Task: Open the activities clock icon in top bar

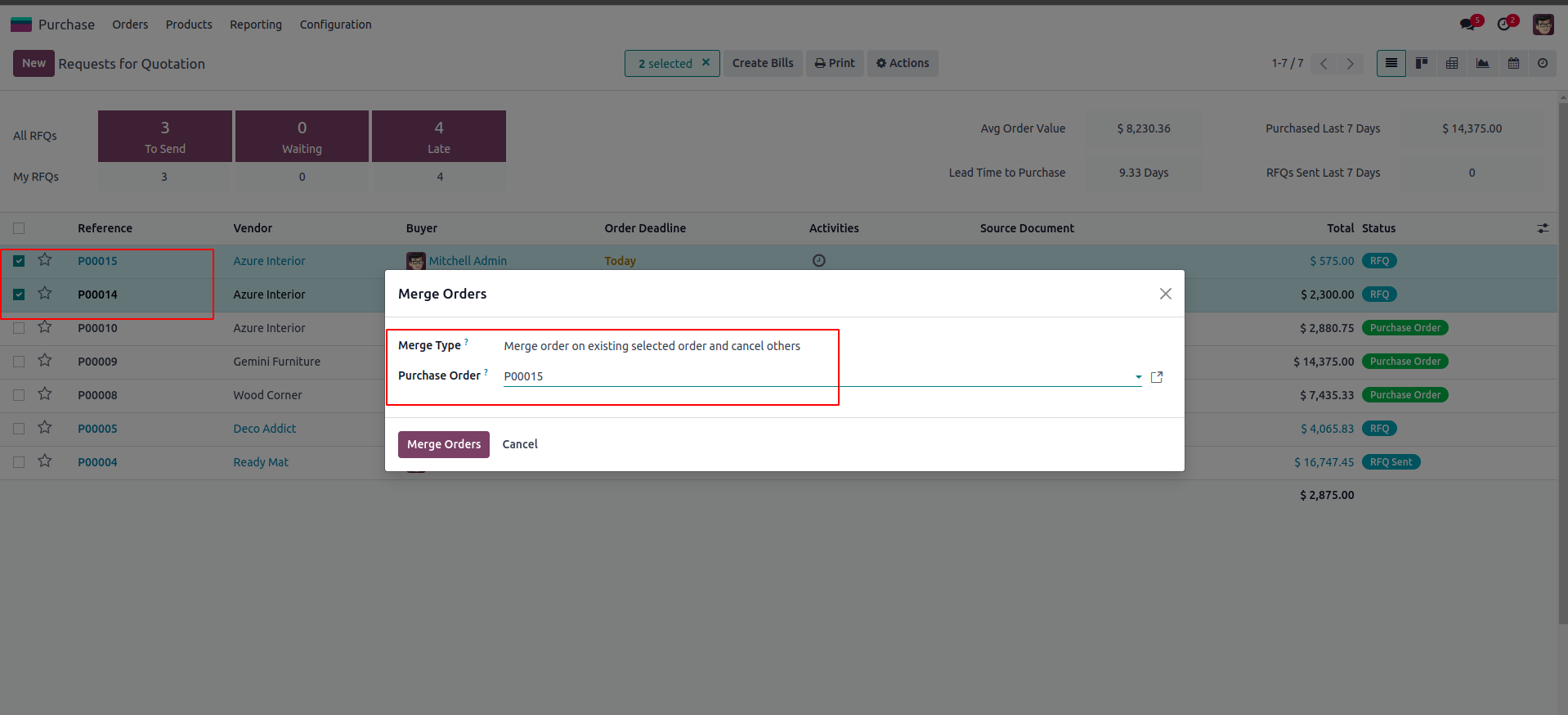Action: pyautogui.click(x=1505, y=24)
